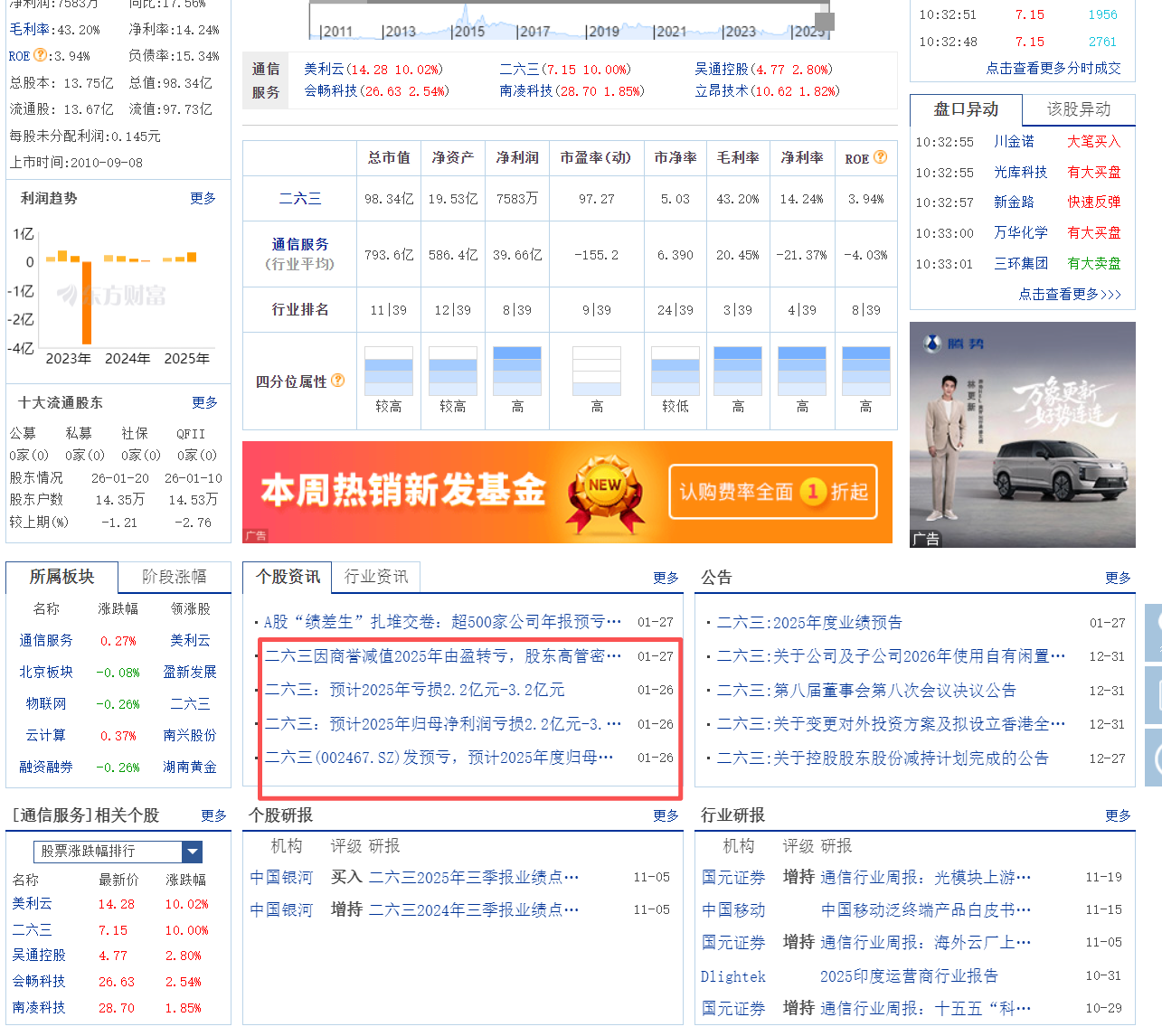Image resolution: width=1162 pixels, height=1036 pixels.
Task: Open 万华化学 in 盘口异动 list
Action: [x=1021, y=233]
